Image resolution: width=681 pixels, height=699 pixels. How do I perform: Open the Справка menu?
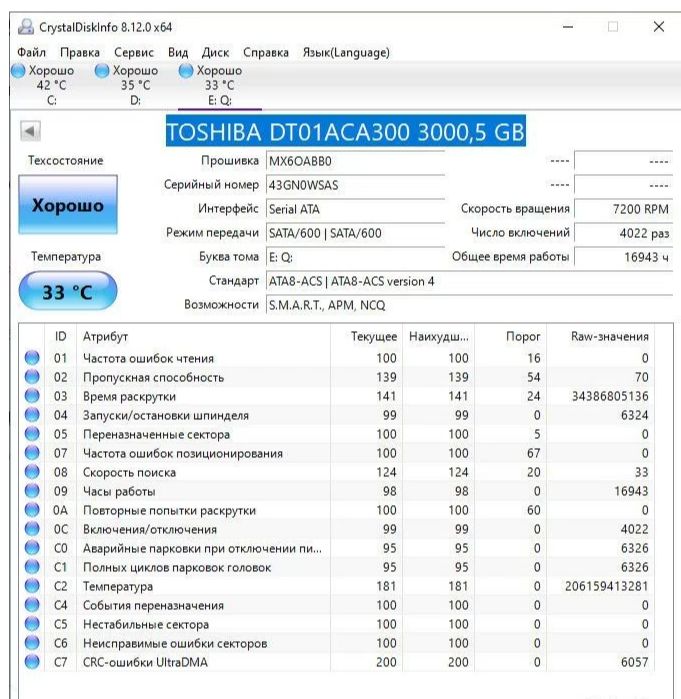click(266, 53)
